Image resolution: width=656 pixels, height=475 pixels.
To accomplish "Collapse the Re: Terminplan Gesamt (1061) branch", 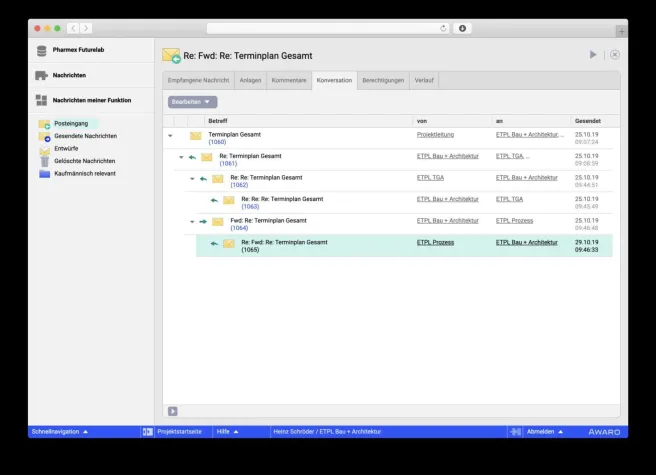I will 181,157.
